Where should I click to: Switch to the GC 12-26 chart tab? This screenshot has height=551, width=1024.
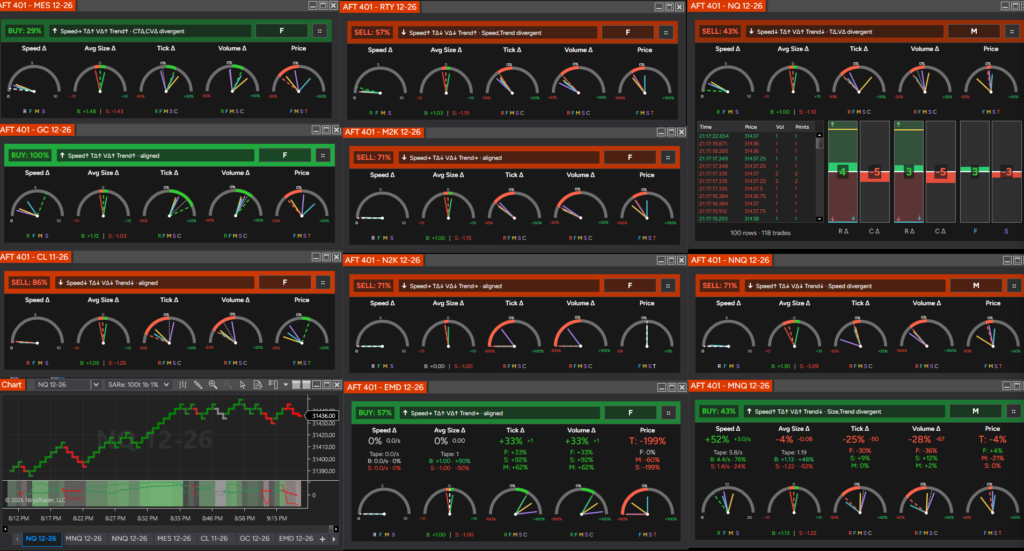[254, 539]
